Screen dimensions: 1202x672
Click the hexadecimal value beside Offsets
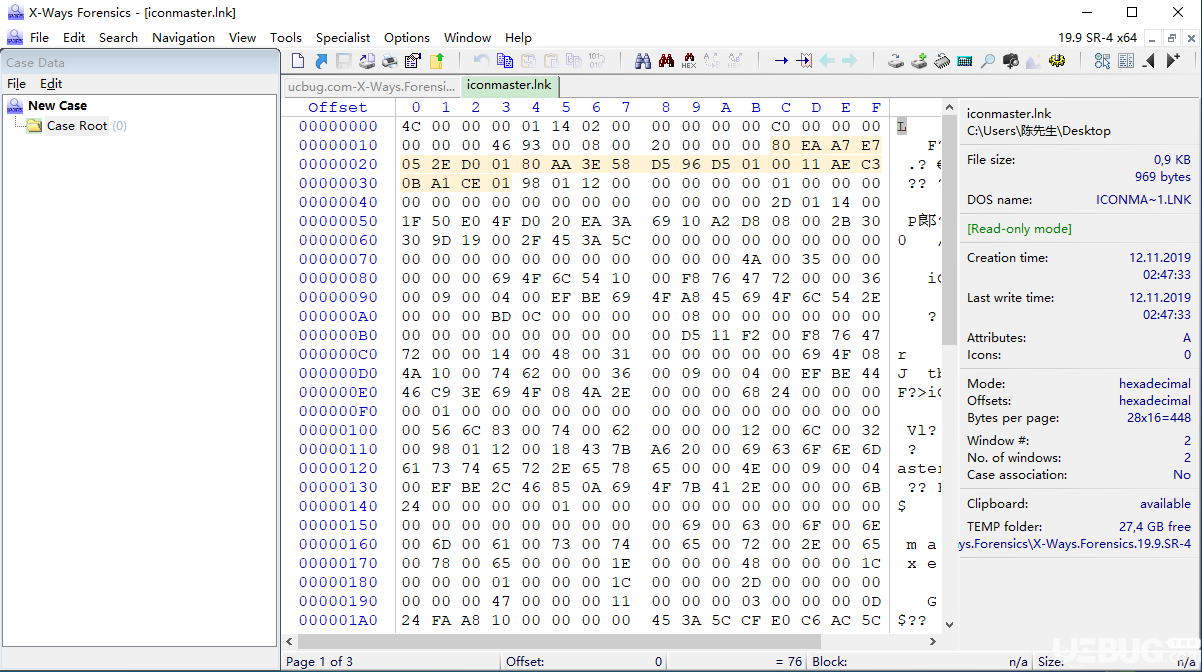(1154, 400)
